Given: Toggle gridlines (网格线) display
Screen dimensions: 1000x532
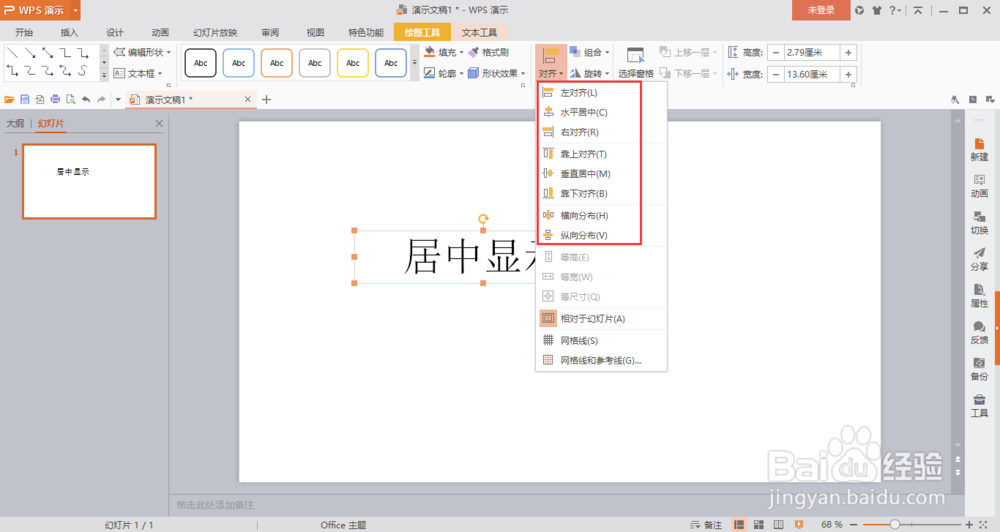Looking at the screenshot, I should (601, 340).
